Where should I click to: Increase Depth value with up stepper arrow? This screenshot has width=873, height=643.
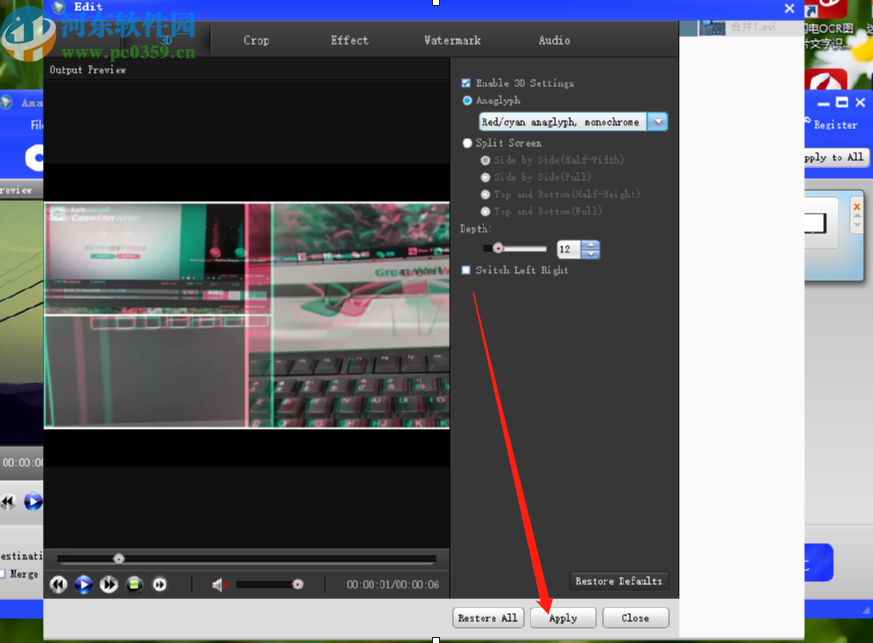coord(590,245)
